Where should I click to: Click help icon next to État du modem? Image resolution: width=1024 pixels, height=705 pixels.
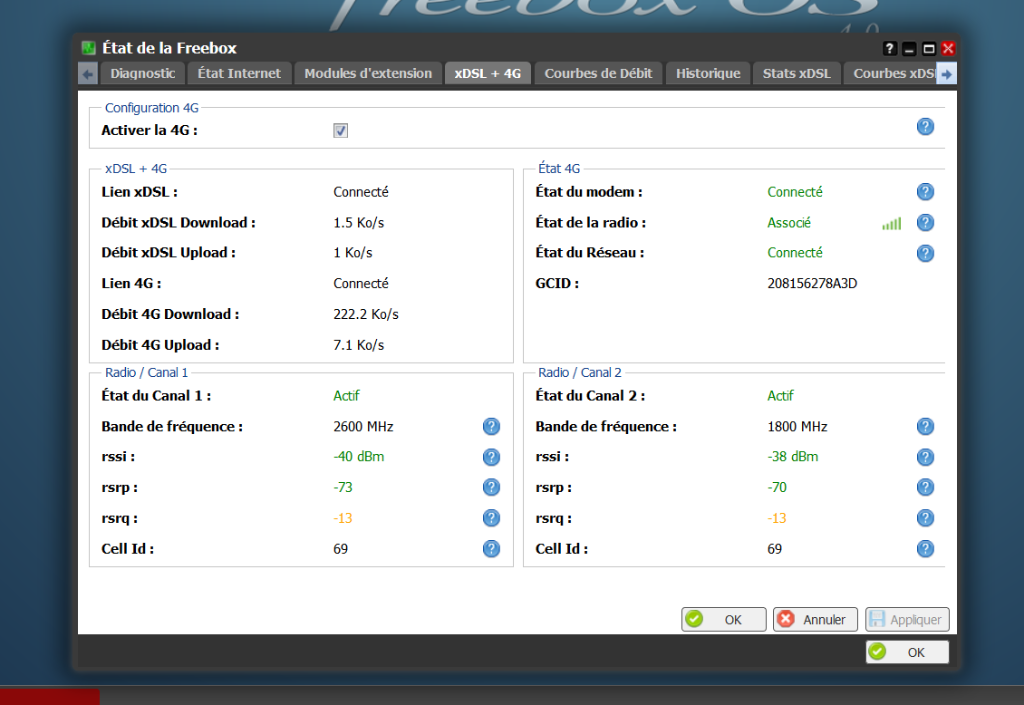(x=925, y=192)
